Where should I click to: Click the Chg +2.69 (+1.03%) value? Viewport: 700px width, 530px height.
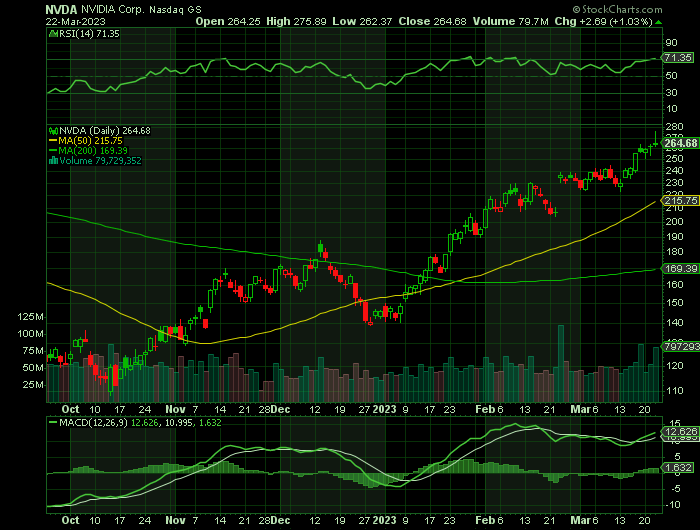click(604, 21)
